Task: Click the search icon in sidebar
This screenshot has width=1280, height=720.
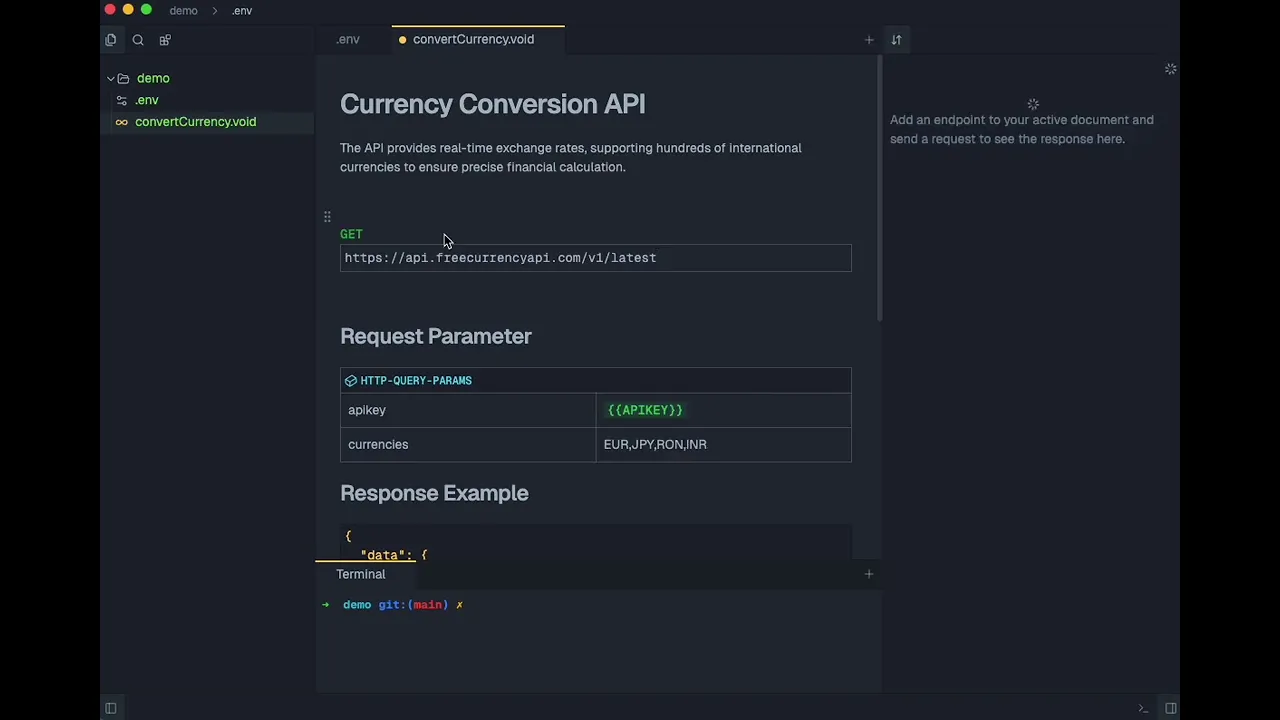Action: click(x=138, y=40)
